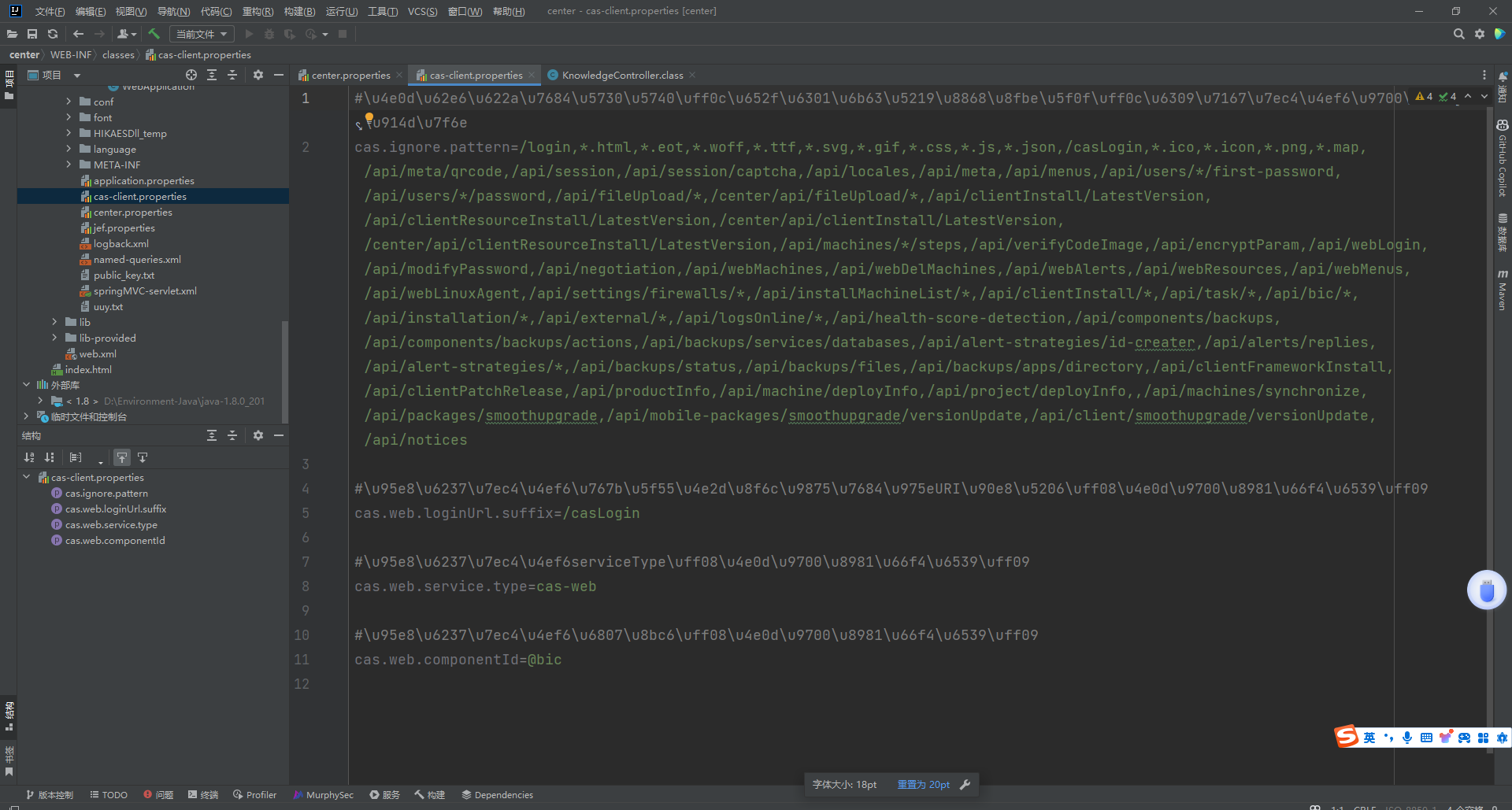
Task: Click the Search Everywhere magnifier icon
Action: (1459, 34)
